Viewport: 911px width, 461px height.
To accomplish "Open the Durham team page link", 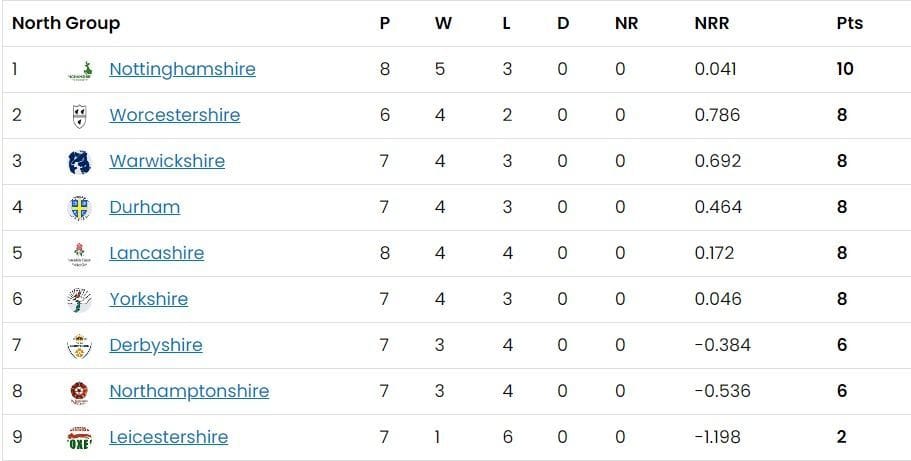I will pyautogui.click(x=144, y=207).
